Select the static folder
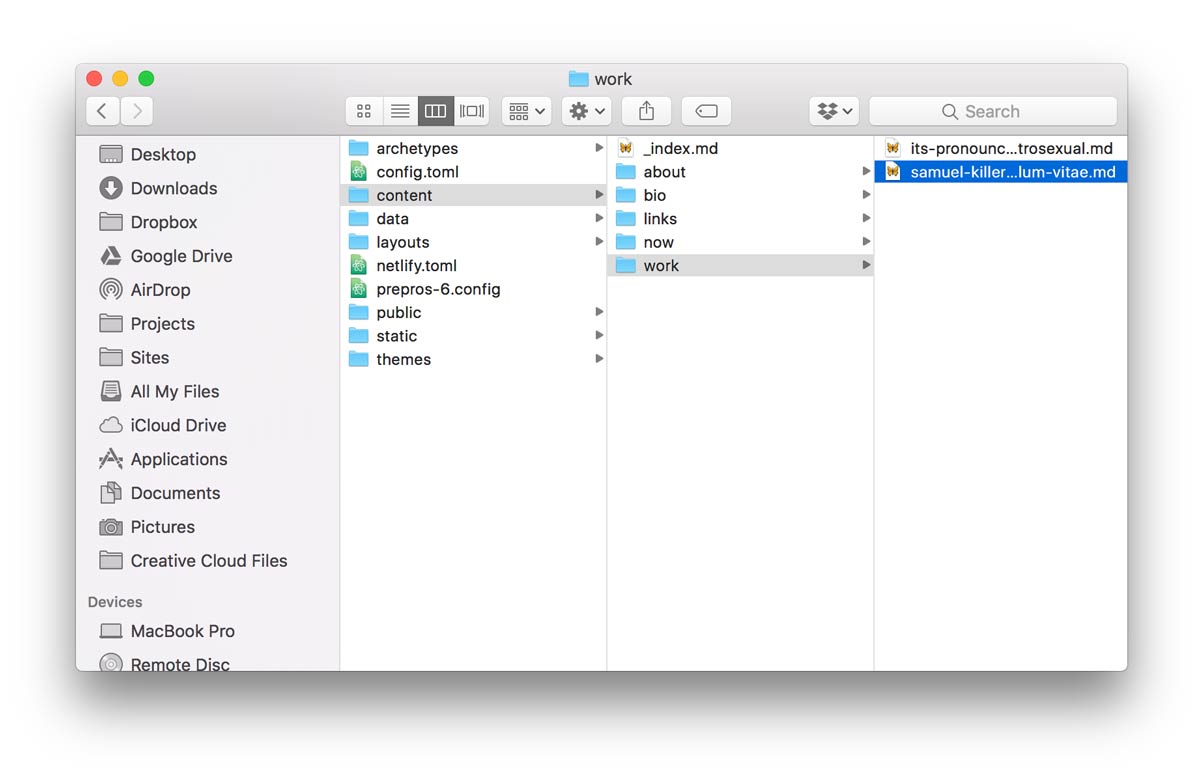This screenshot has height=780, width=1200. click(473, 336)
